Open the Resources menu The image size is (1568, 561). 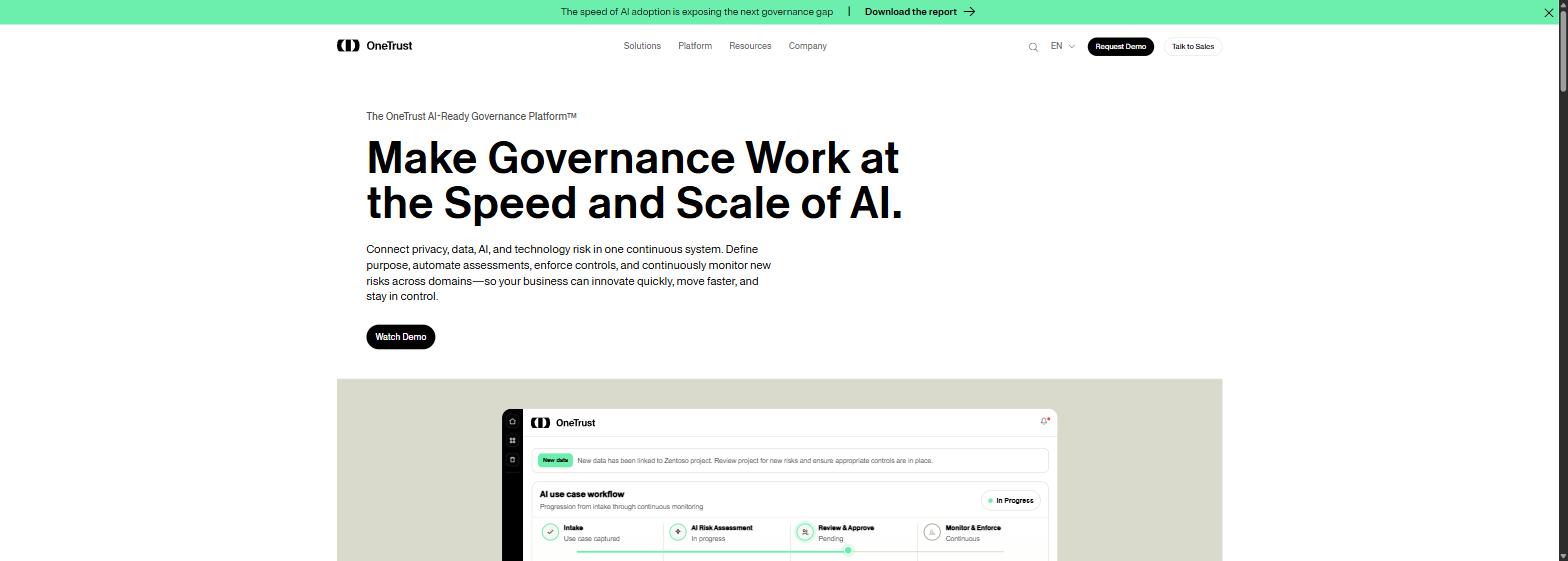click(x=750, y=46)
